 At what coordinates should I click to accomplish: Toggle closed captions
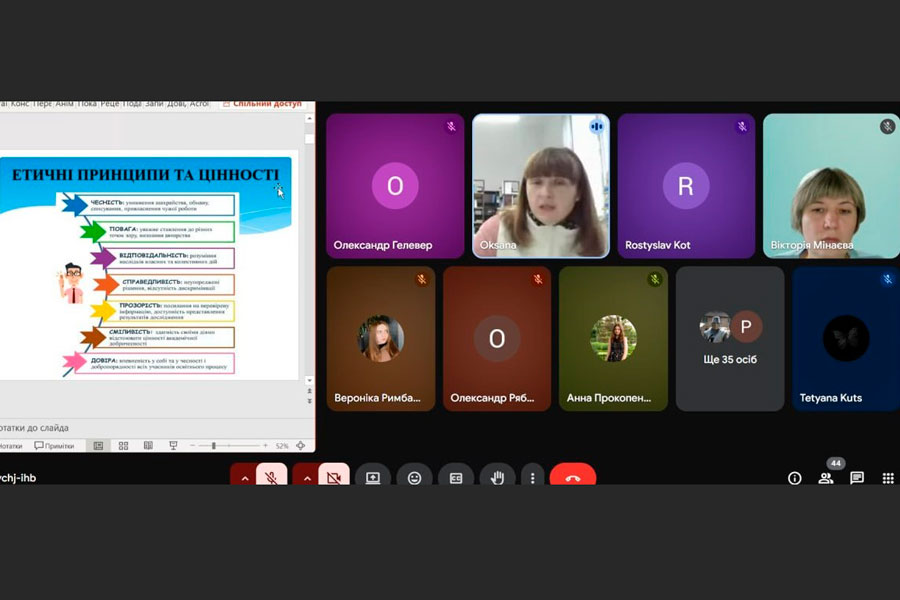point(456,478)
